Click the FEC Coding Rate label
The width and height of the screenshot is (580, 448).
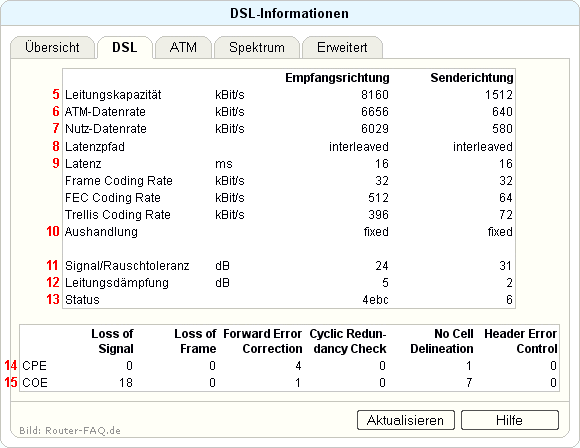[x=113, y=198]
